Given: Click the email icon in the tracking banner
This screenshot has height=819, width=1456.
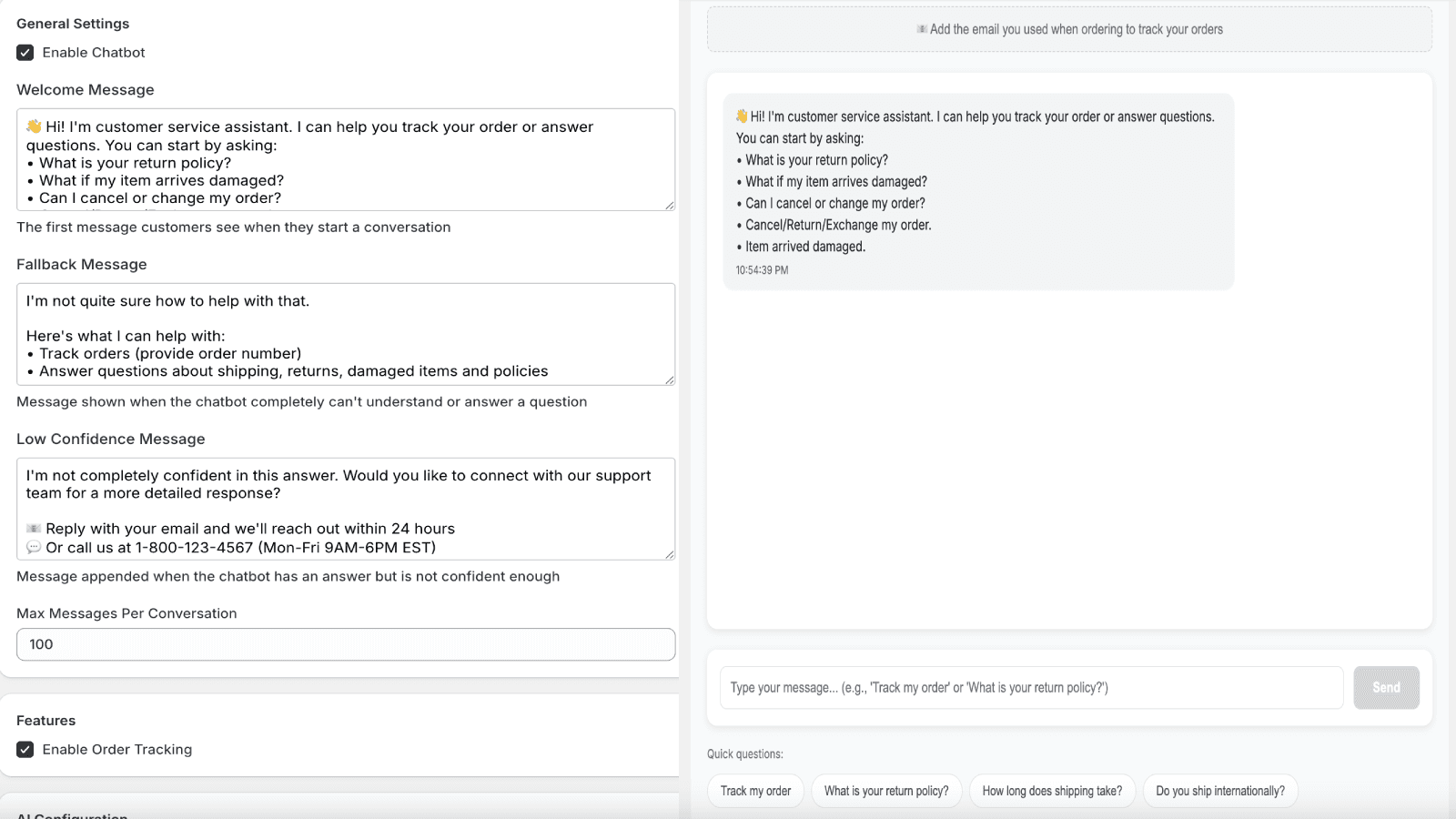Looking at the screenshot, I should (x=924, y=29).
